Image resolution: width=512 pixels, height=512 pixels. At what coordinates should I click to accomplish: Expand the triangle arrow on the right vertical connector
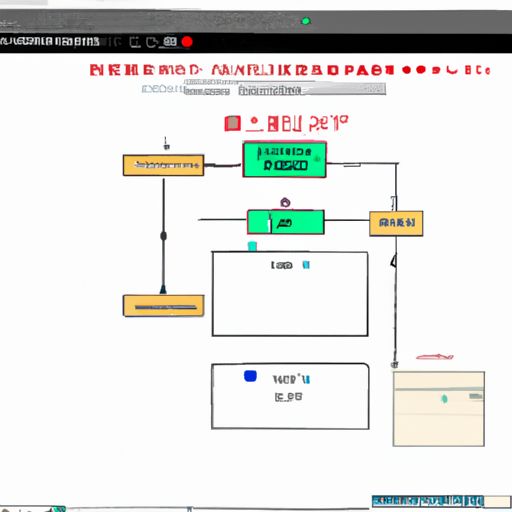394,260
